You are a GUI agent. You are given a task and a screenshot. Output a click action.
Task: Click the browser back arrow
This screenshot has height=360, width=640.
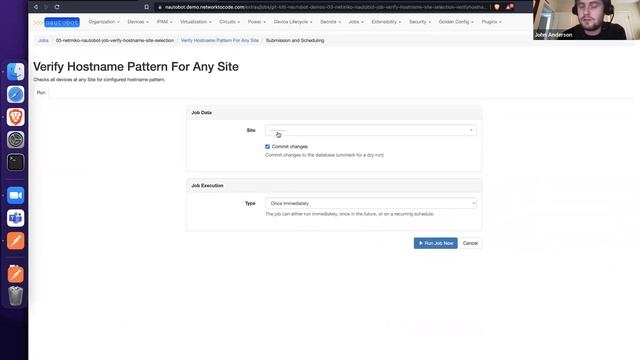click(36, 7)
